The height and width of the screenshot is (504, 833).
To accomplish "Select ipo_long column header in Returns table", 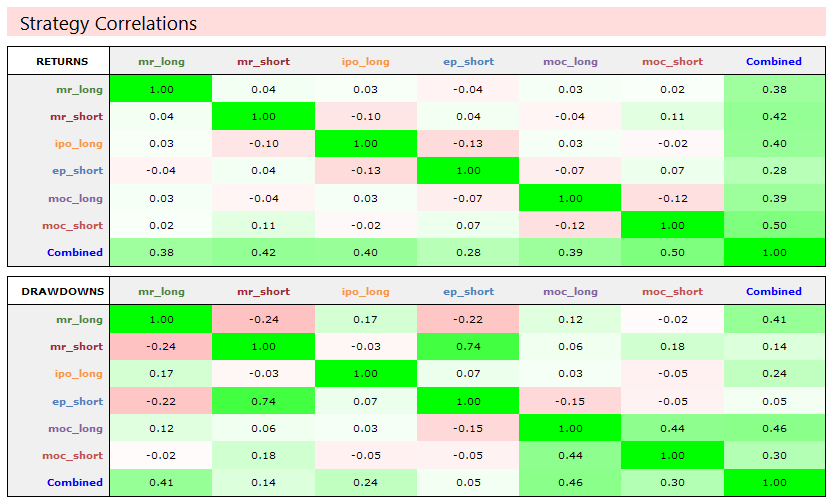I will (365, 61).
